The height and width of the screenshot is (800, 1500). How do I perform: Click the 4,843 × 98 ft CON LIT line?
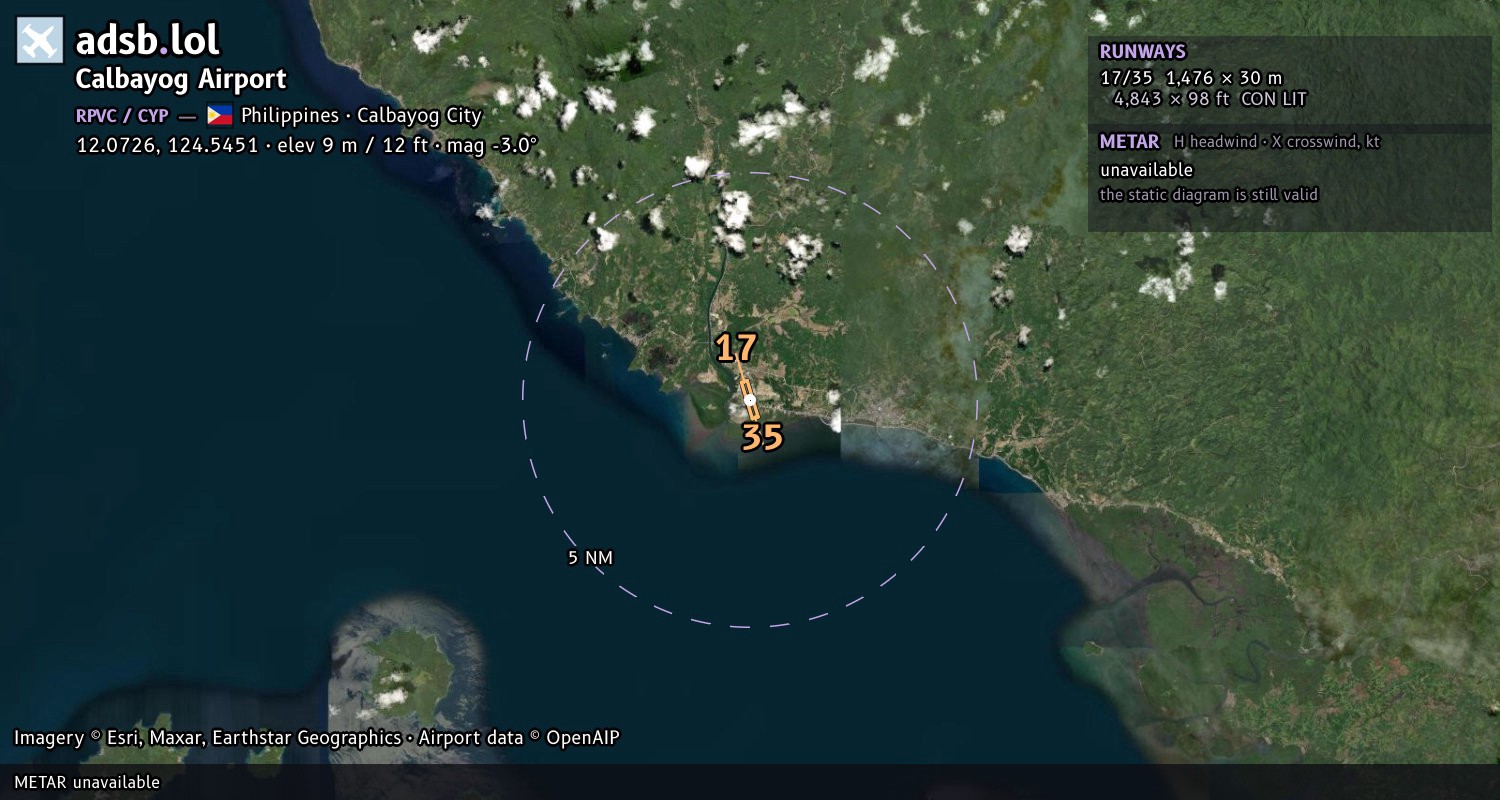(1210, 99)
